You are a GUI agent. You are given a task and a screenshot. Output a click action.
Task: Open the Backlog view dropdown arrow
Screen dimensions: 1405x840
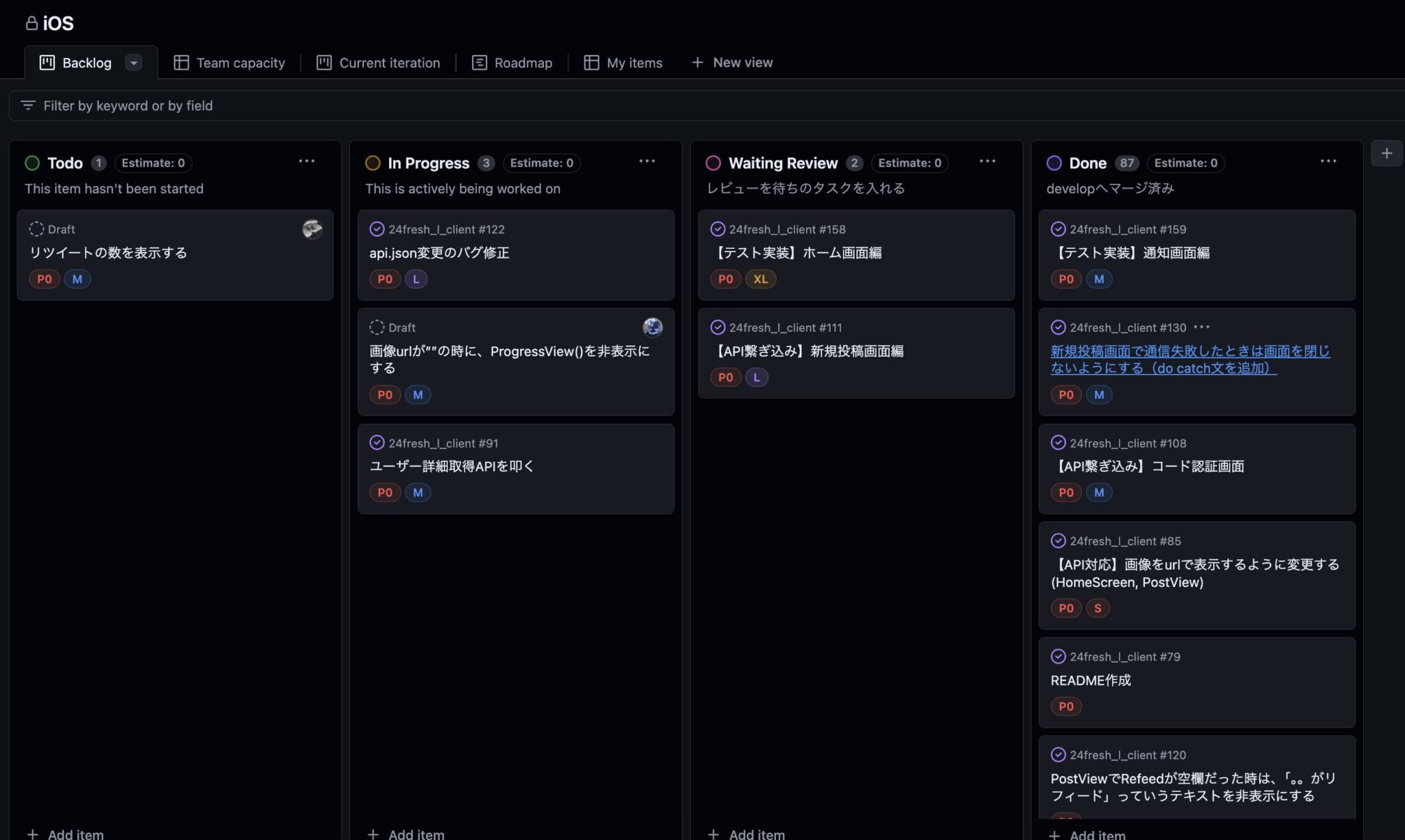tap(134, 62)
